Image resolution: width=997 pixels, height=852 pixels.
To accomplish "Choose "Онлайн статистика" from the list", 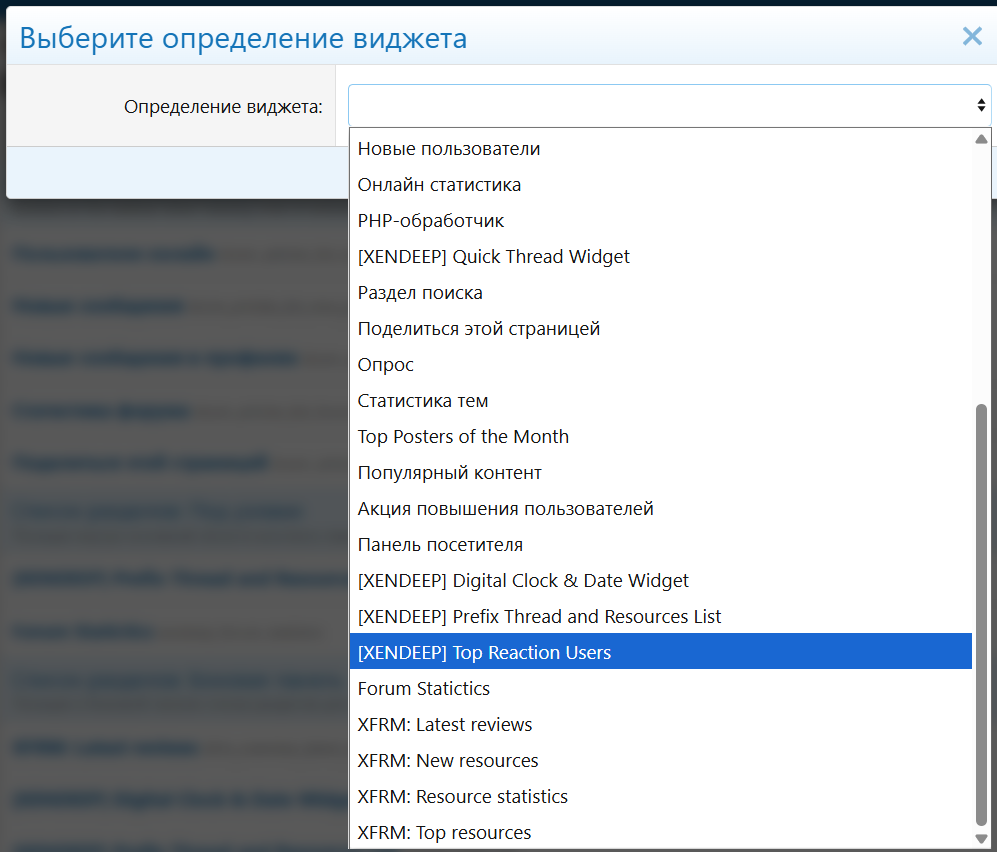I will pos(439,185).
